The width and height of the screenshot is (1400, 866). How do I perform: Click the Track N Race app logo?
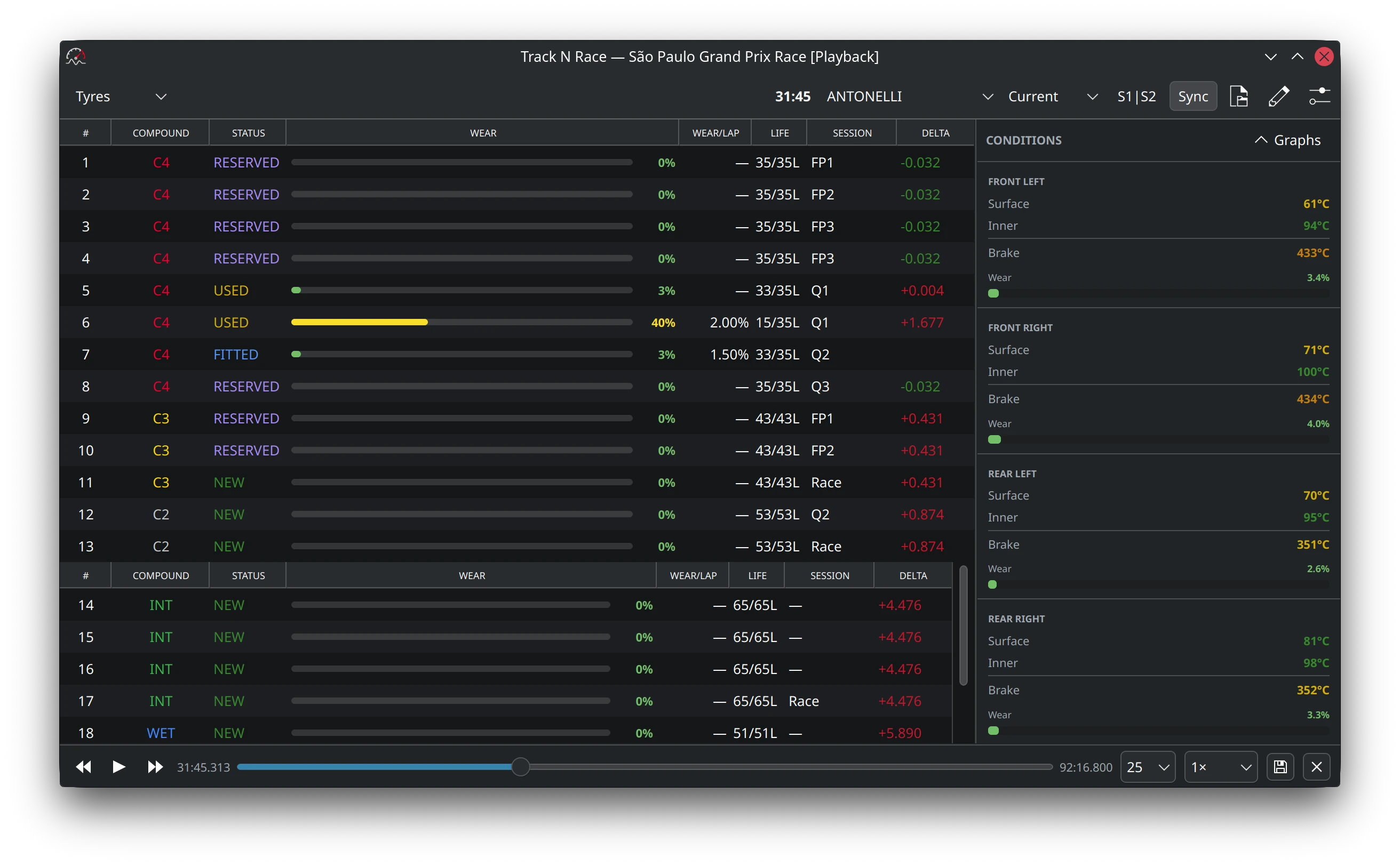[x=76, y=56]
